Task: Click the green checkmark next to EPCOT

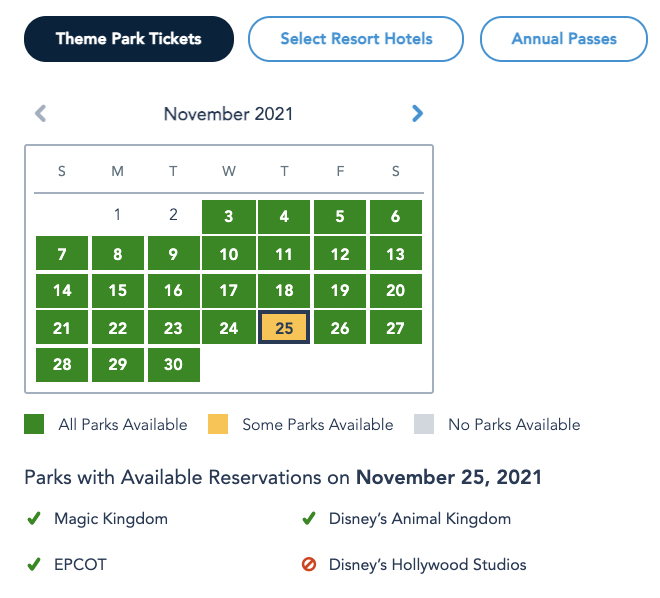Action: click(x=34, y=564)
